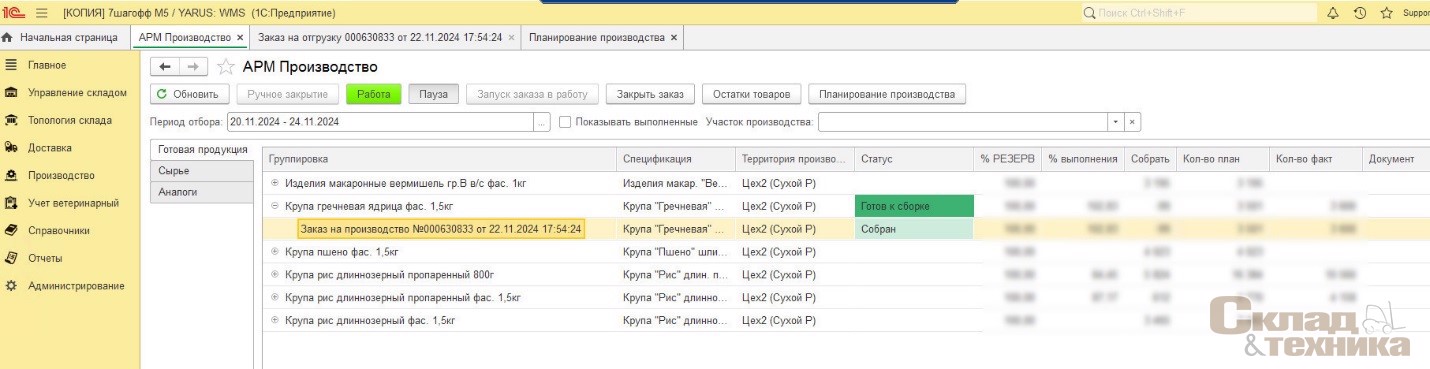This screenshot has width=1430, height=369.
Task: Click the Обновить button
Action: [190, 94]
